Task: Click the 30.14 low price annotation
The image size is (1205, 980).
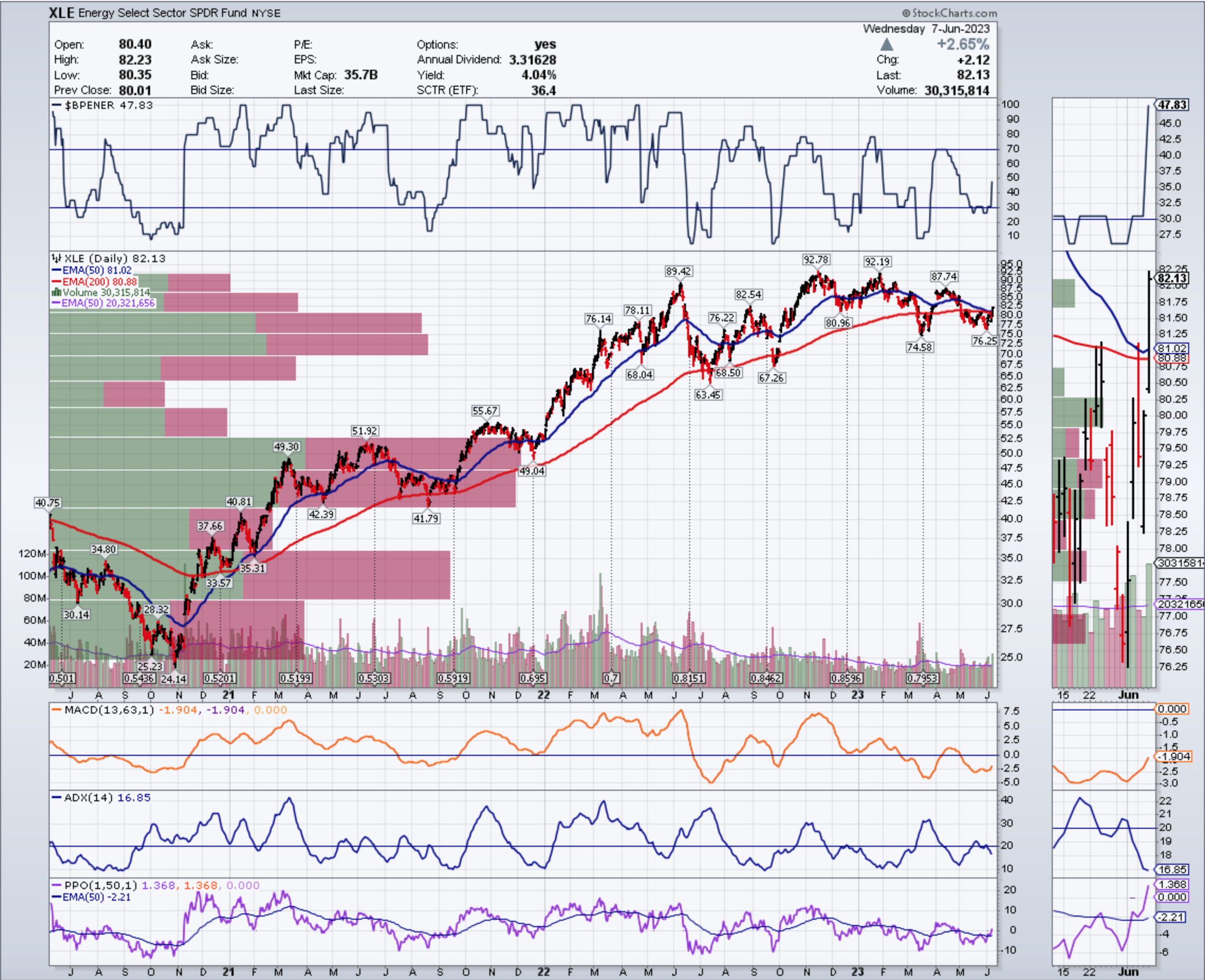Action: (76, 615)
